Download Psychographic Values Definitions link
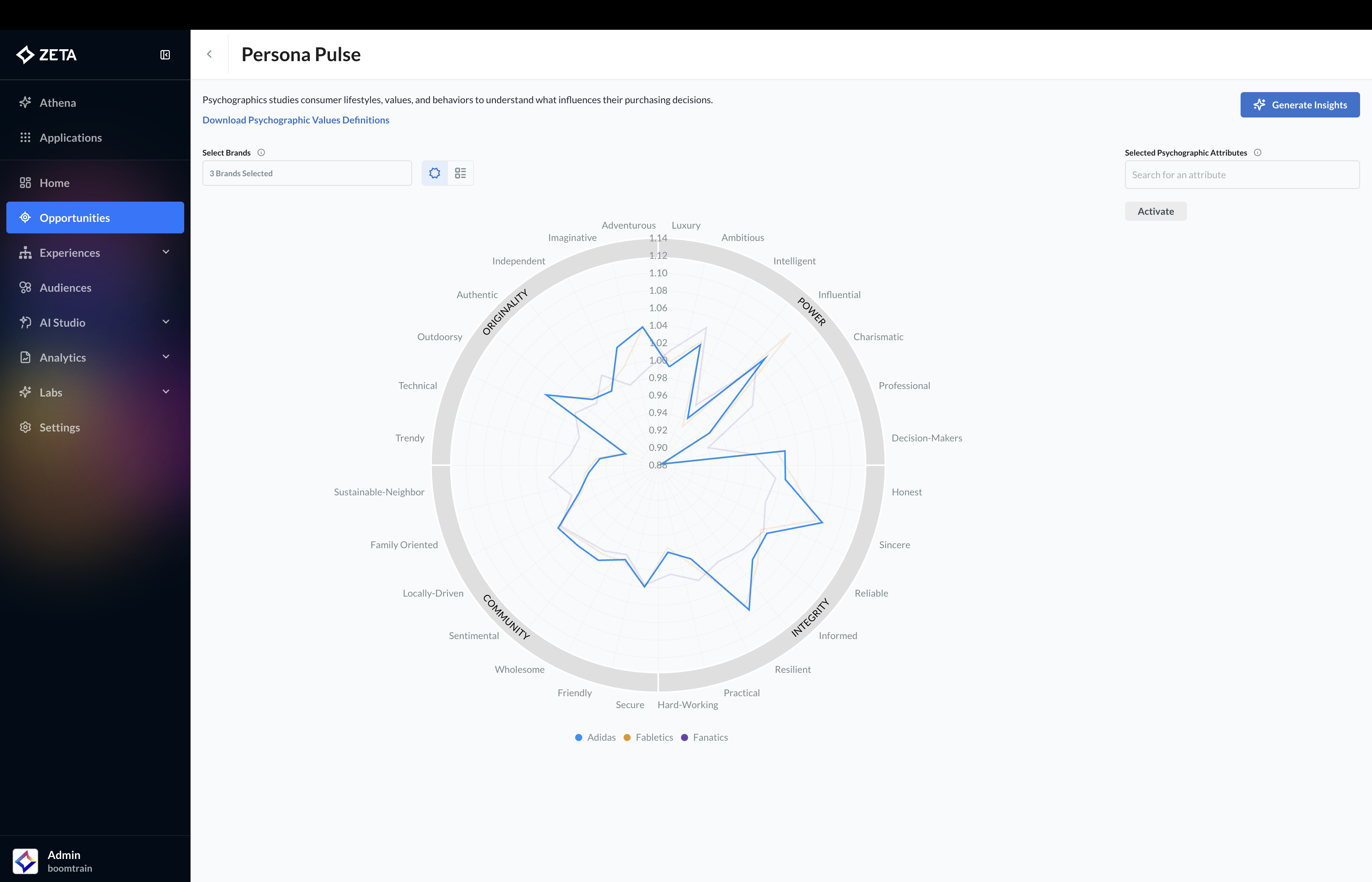Image resolution: width=1372 pixels, height=882 pixels. (295, 120)
